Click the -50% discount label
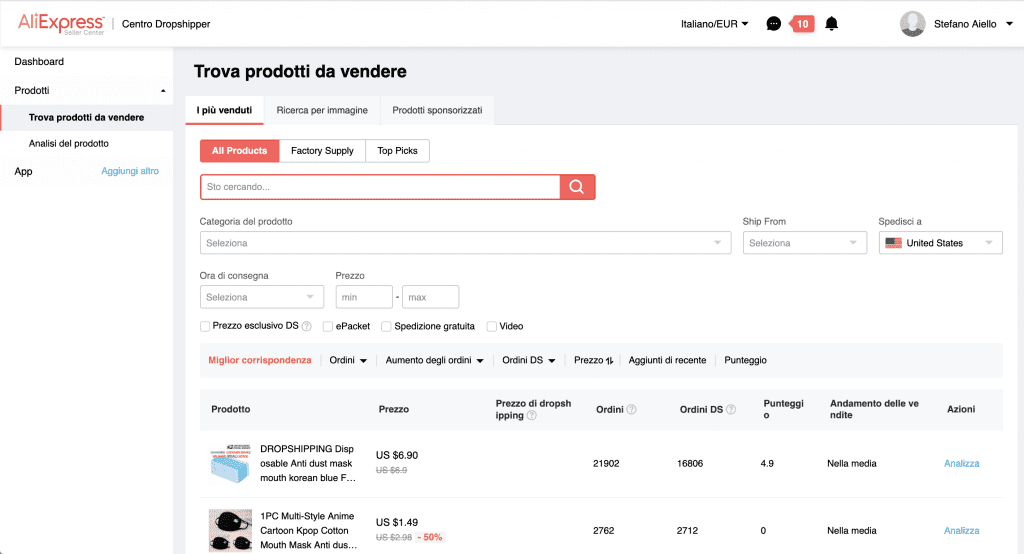This screenshot has height=554, width=1024. (x=430, y=538)
